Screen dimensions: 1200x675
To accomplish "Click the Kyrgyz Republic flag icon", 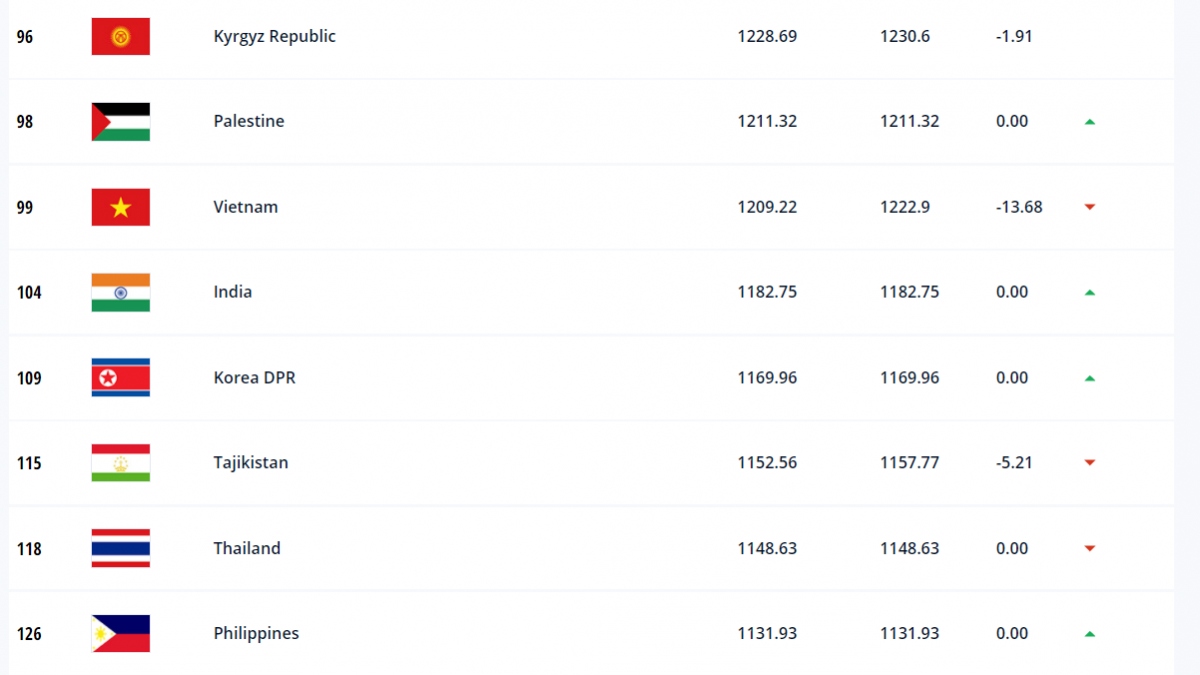I will [x=120, y=36].
